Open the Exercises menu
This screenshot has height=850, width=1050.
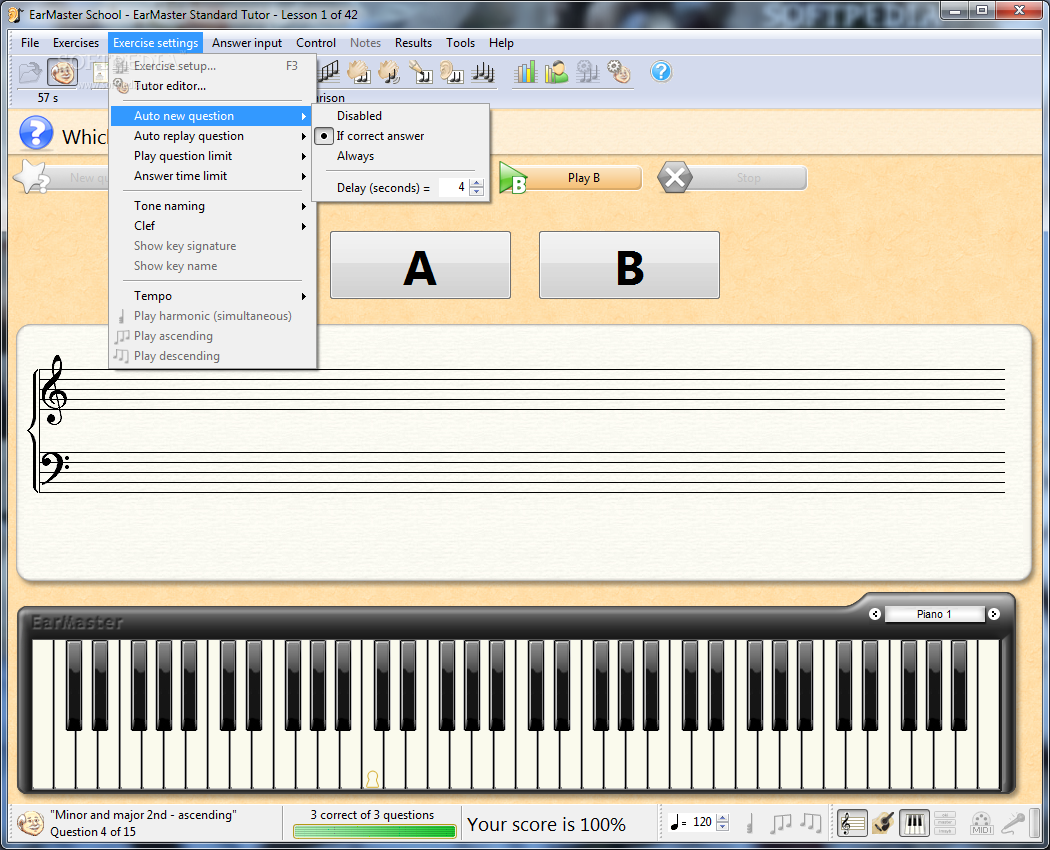(76, 43)
